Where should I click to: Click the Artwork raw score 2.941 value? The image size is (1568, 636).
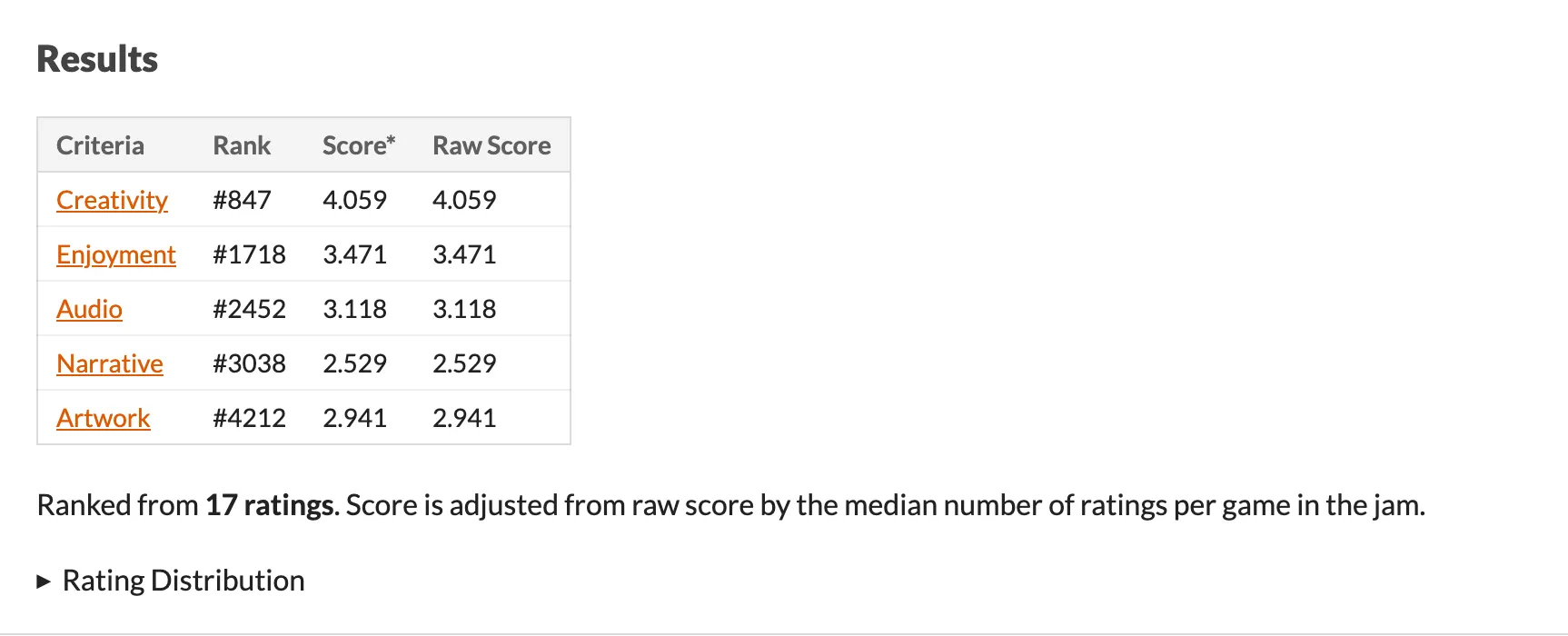point(464,418)
